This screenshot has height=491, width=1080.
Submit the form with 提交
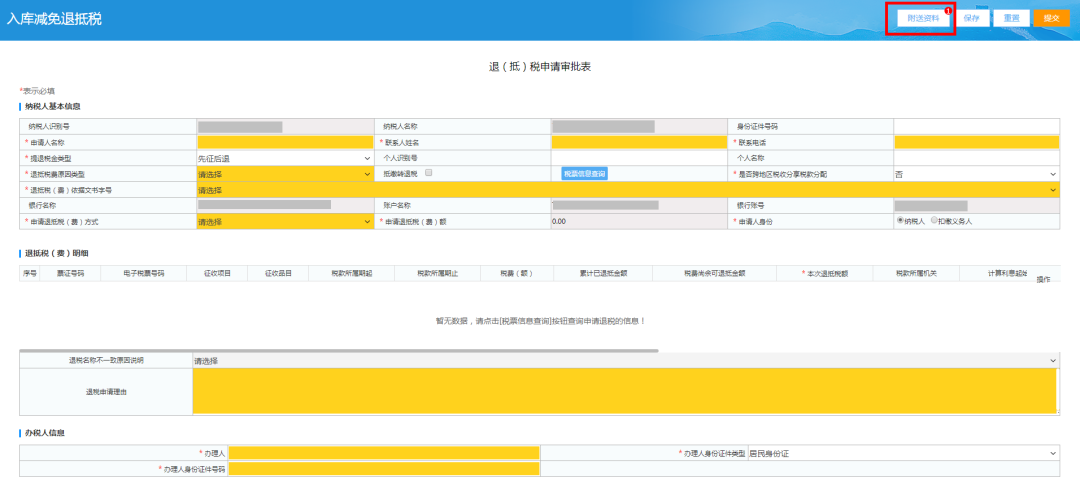coord(1050,18)
